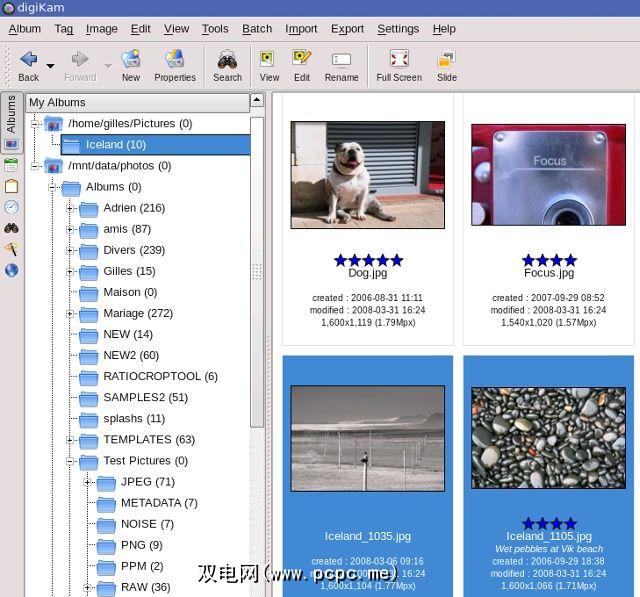
Task: Start the Slide show
Action: tap(447, 60)
